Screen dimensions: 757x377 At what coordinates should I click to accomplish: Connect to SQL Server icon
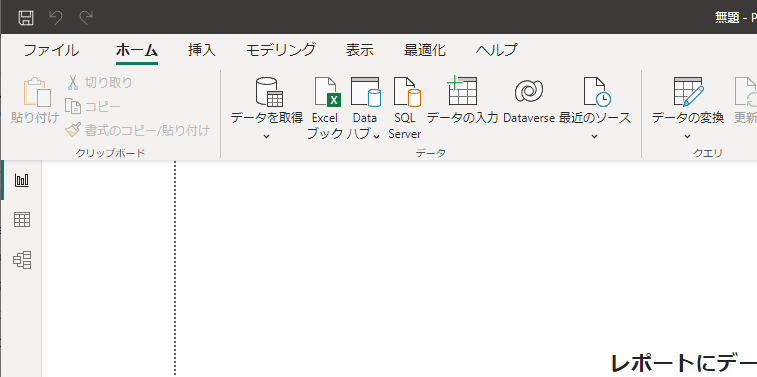[407, 92]
